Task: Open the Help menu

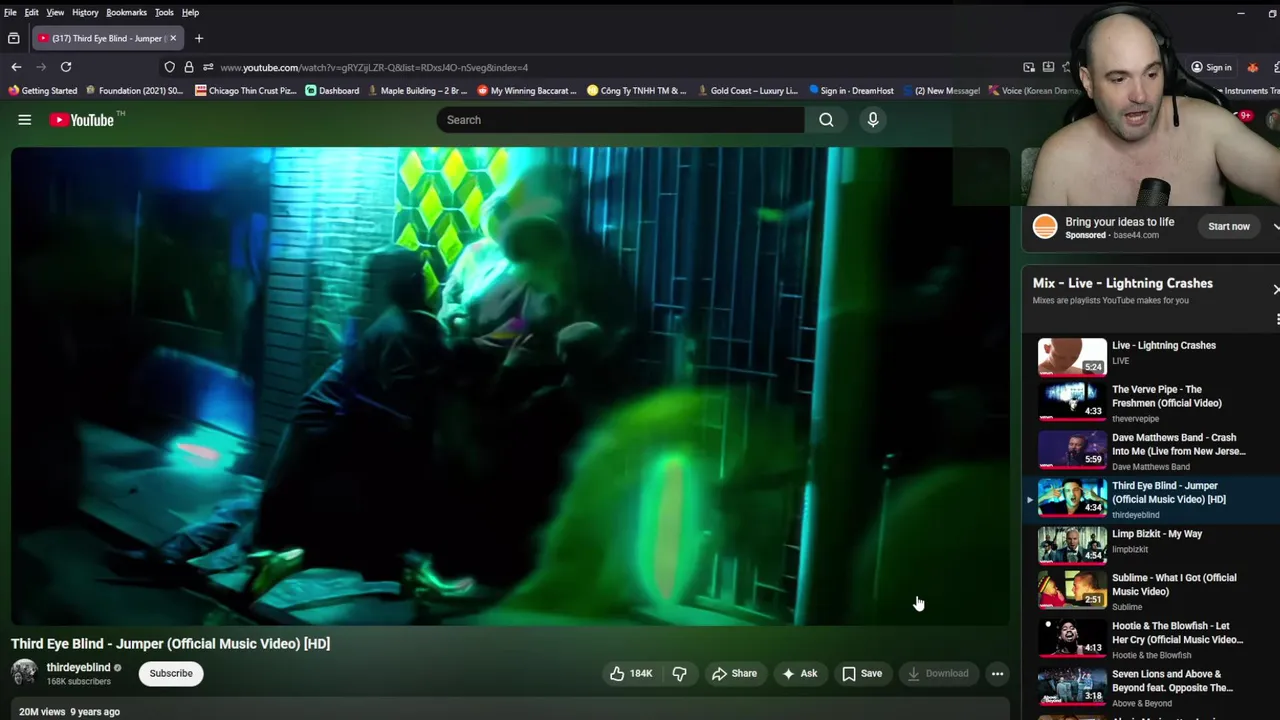Action: (190, 12)
